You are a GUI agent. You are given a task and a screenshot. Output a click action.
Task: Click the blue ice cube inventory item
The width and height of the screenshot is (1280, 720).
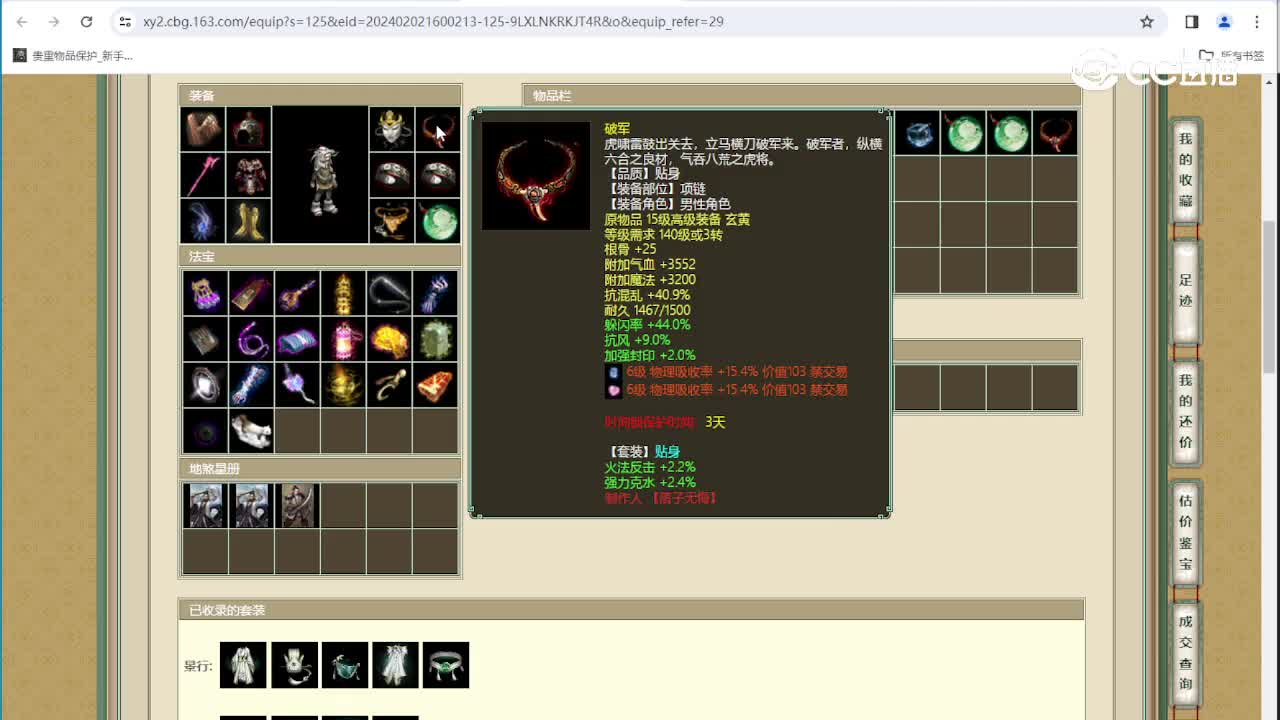coord(916,133)
